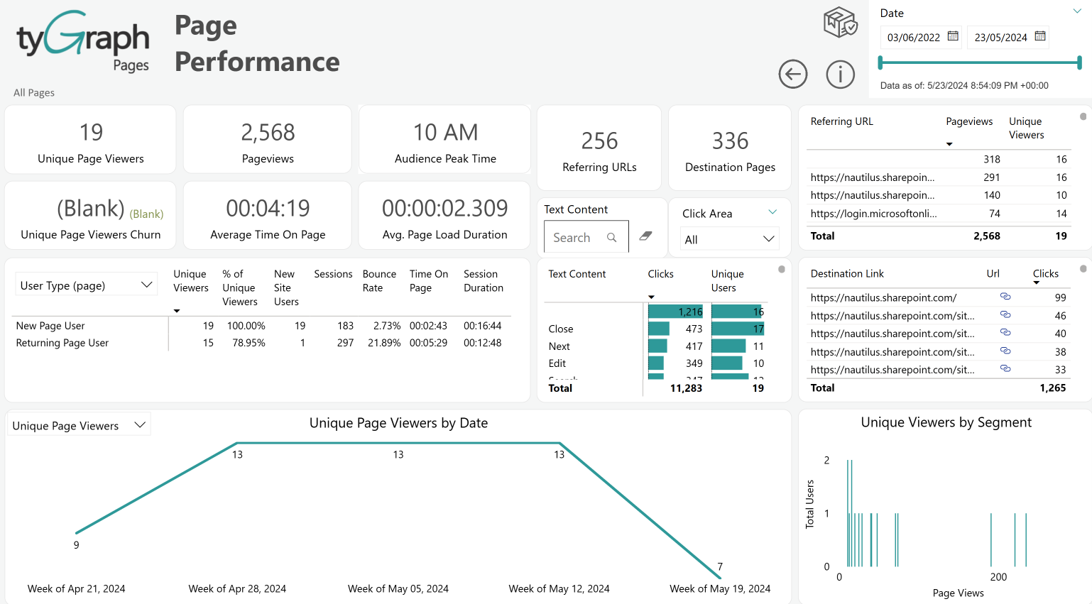The image size is (1092, 604).
Task: Select the Average Time On Page card
Action: 267,215
